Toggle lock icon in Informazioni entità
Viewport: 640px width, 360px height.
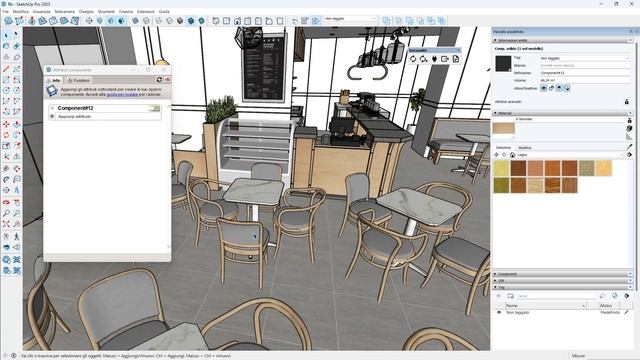[x=551, y=88]
